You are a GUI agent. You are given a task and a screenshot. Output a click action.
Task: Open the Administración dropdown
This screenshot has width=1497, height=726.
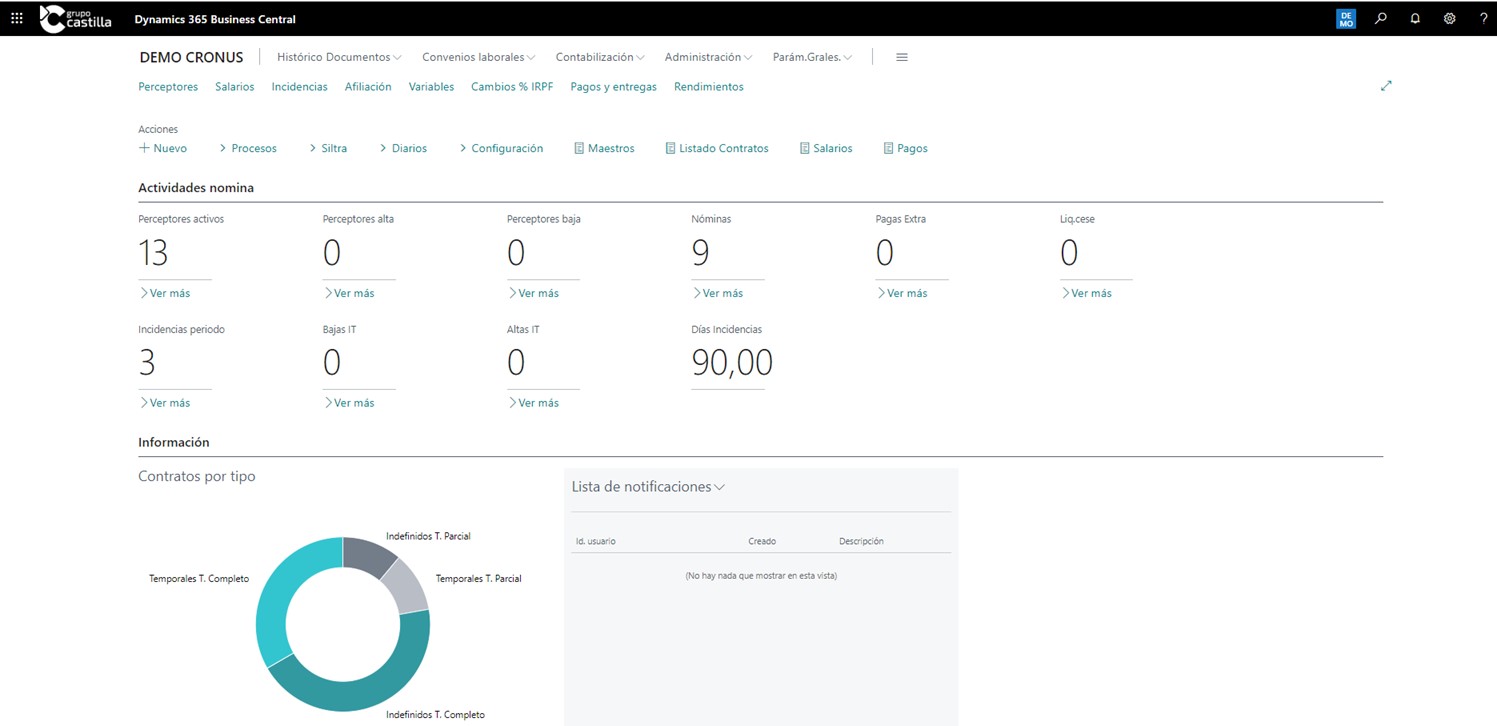(707, 57)
